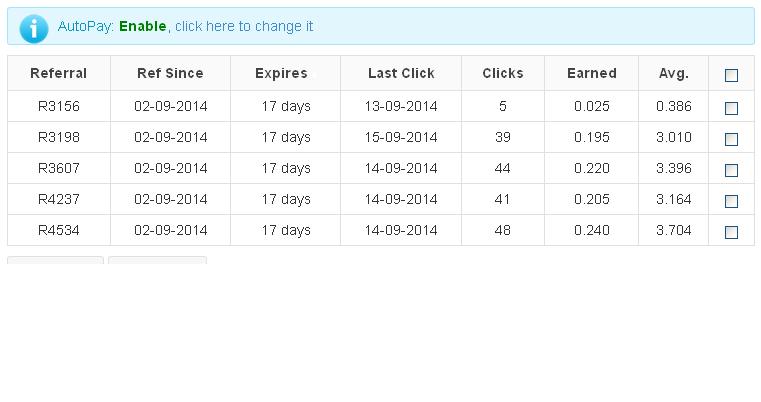The width and height of the screenshot is (761, 402).
Task: Select the checkbox in the R3198 row
Action: pyautogui.click(x=731, y=139)
